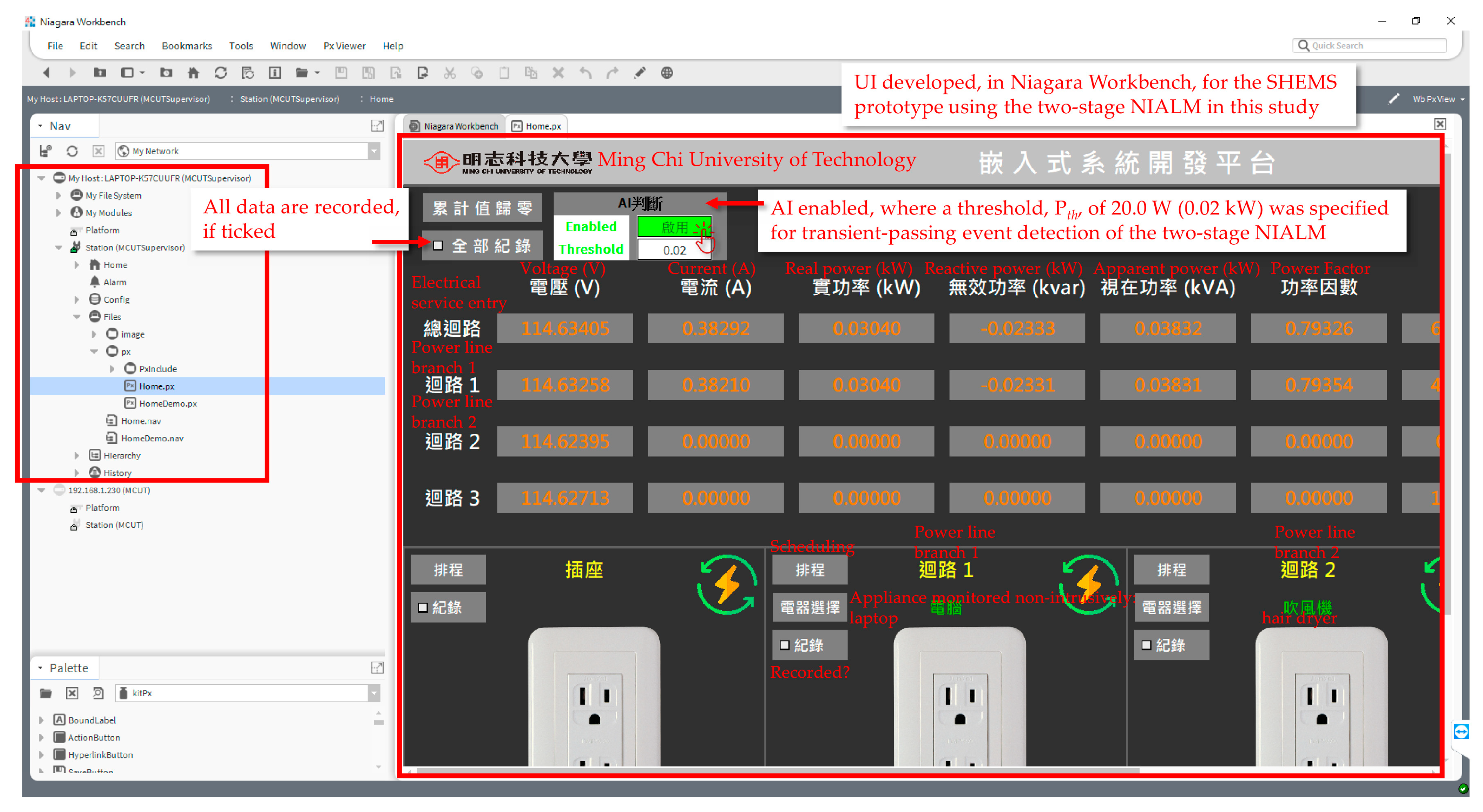The width and height of the screenshot is (1483, 812).
Task: Click the Refresh toolbar icon
Action: click(x=221, y=73)
